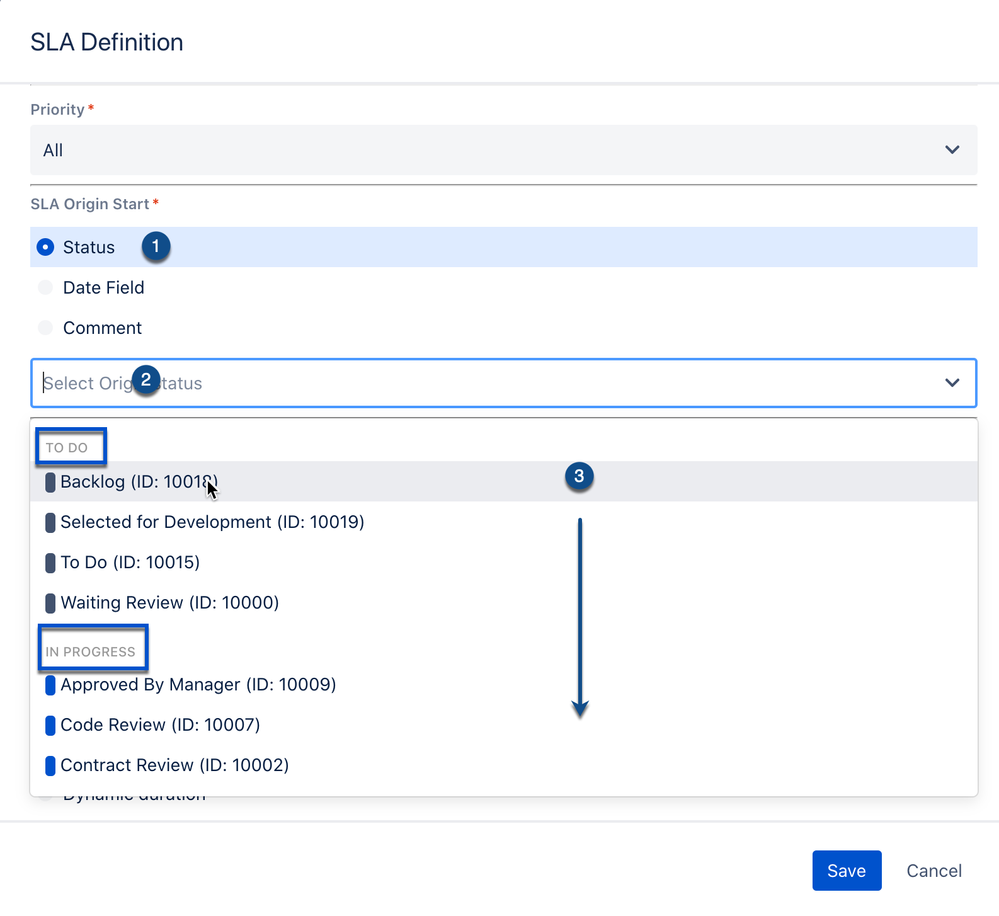Screen dimensions: 999x916
Task: Click the TO DO group header
Action: pyautogui.click(x=70, y=446)
